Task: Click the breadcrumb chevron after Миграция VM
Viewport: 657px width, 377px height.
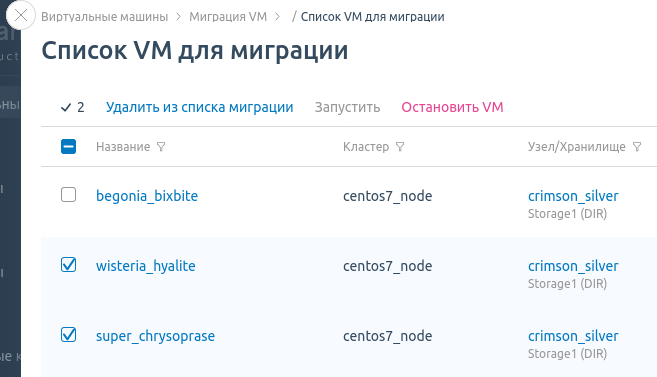Action: point(277,17)
